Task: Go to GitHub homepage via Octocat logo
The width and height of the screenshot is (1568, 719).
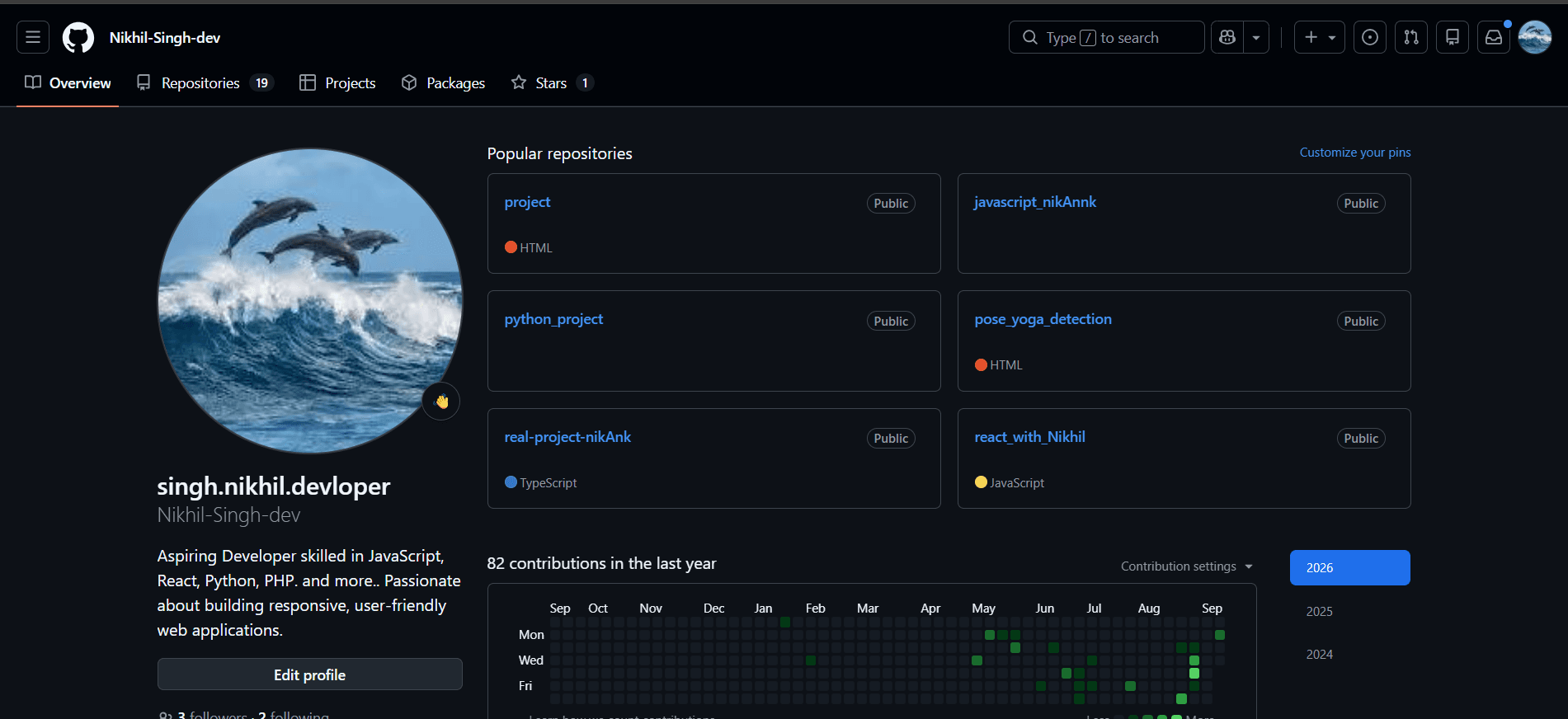Action: 78,38
